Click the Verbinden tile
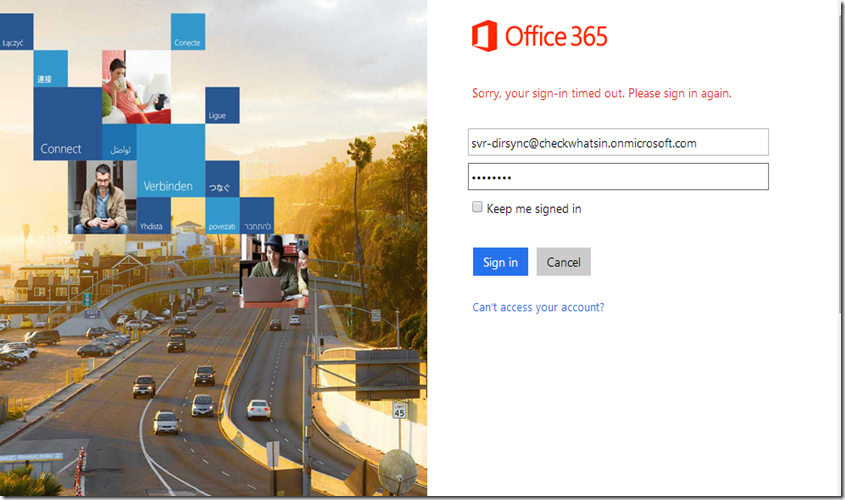 tap(171, 160)
